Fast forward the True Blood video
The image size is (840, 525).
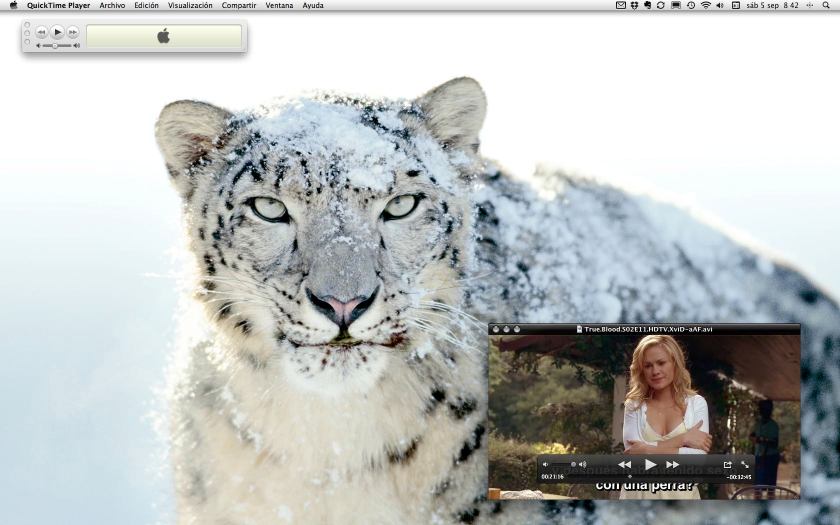click(x=673, y=464)
